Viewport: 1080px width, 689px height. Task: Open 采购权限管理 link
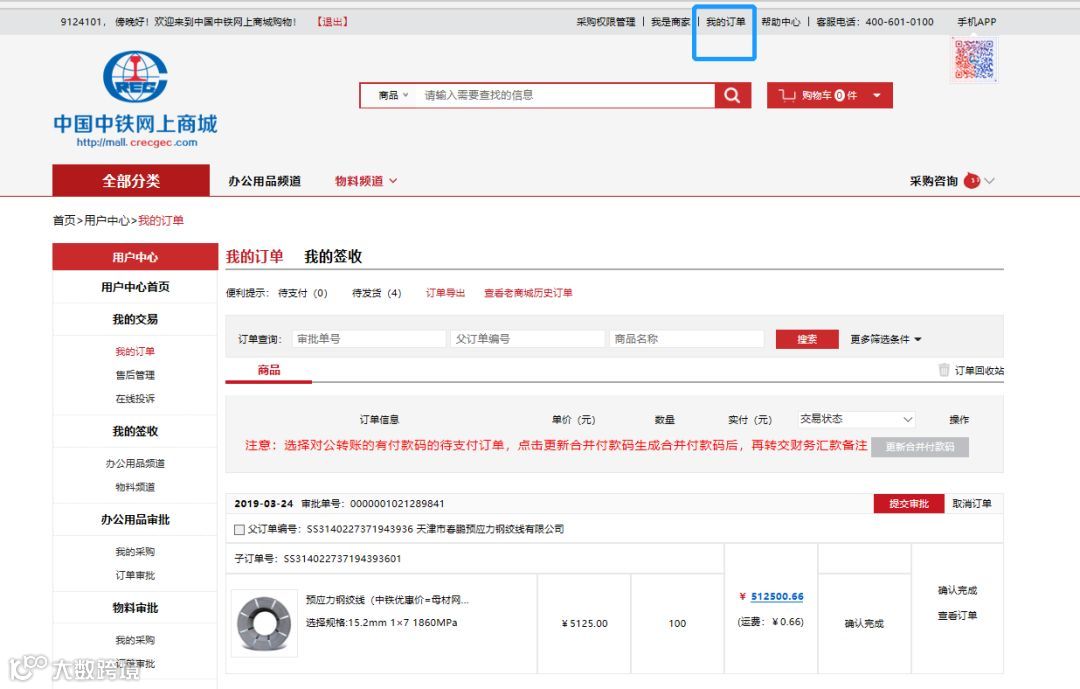tap(605, 21)
